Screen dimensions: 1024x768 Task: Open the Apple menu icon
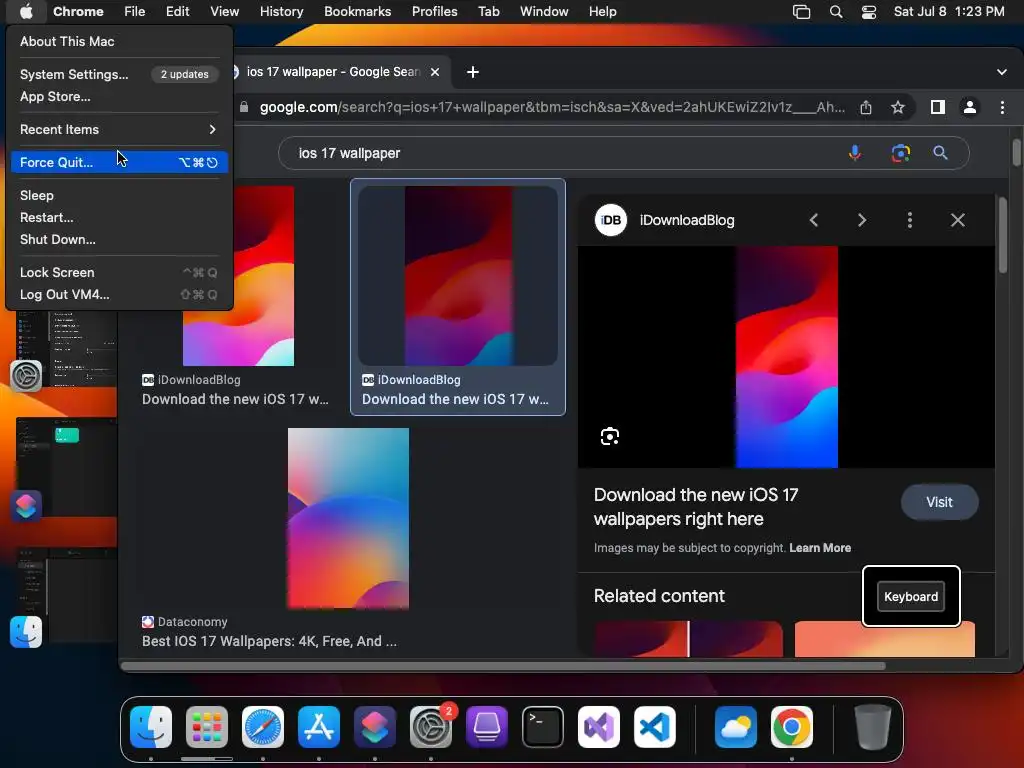pos(26,11)
